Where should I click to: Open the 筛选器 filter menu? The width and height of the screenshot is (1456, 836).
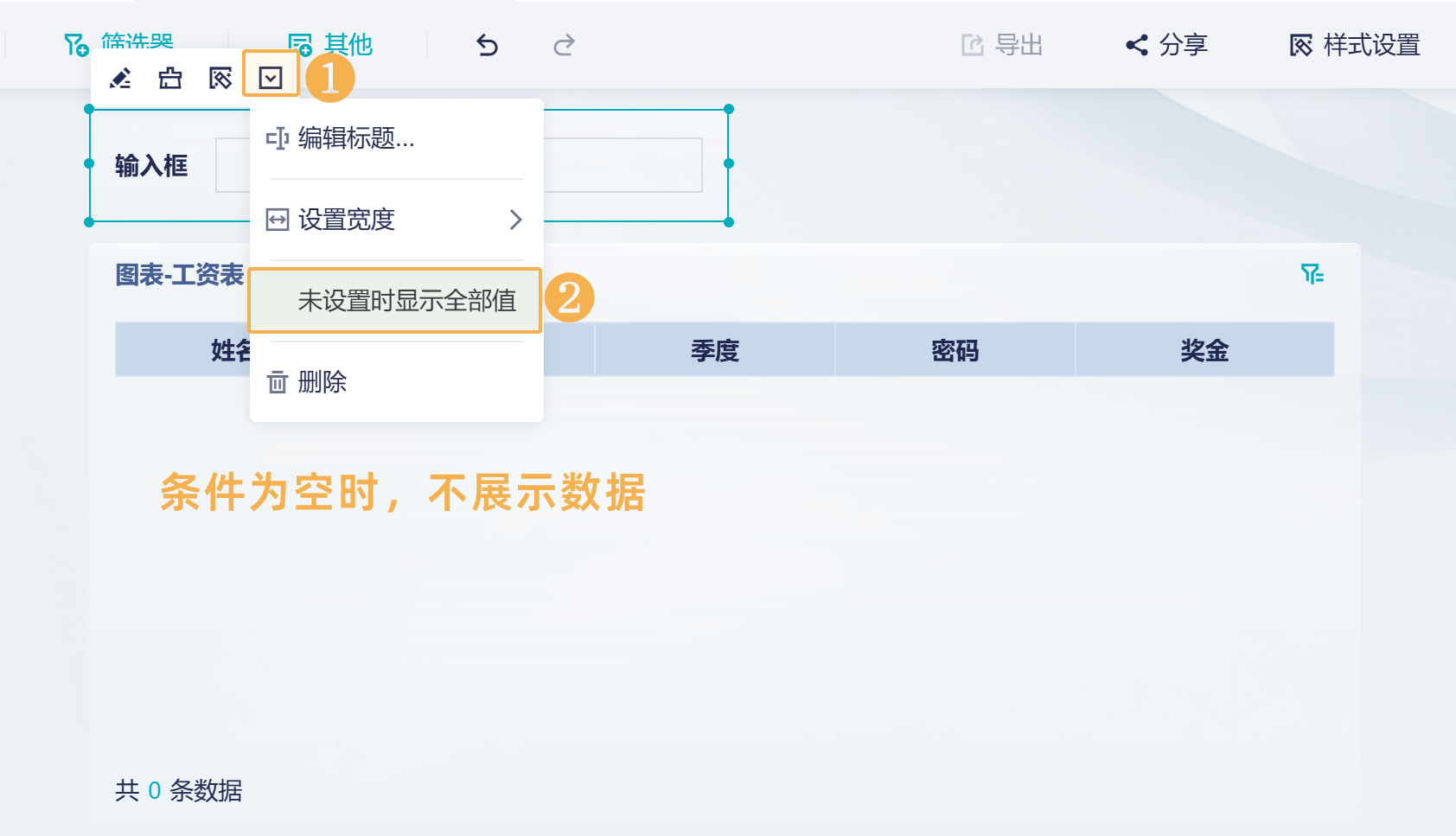coord(118,43)
